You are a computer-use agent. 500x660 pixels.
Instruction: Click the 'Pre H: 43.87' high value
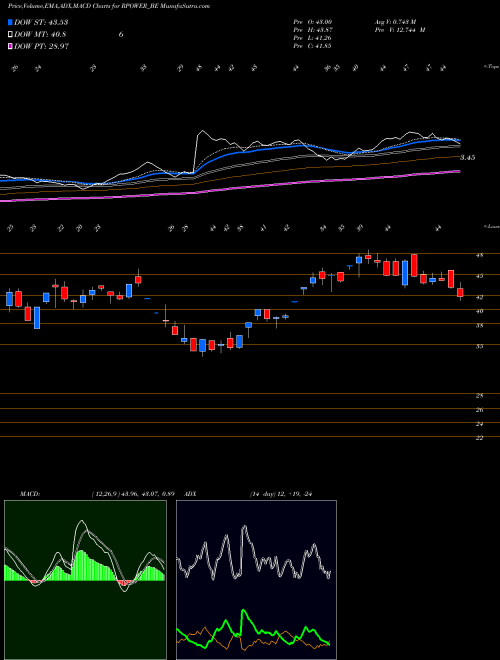pyautogui.click(x=313, y=30)
